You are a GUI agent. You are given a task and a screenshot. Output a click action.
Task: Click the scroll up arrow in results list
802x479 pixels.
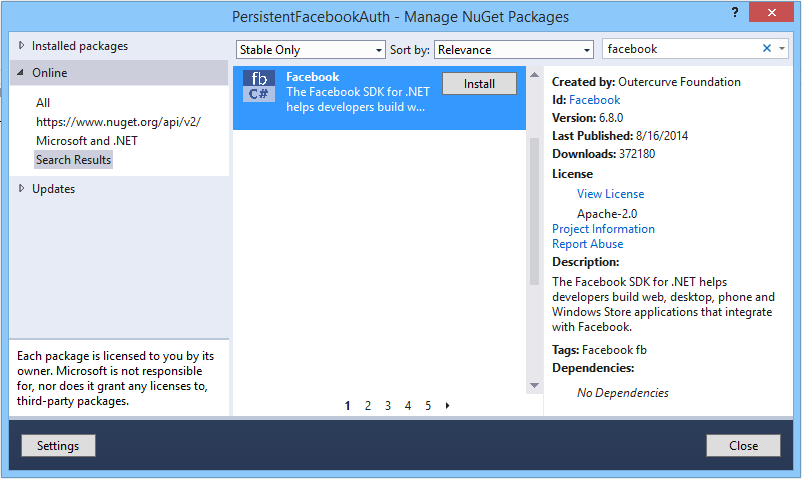point(534,75)
